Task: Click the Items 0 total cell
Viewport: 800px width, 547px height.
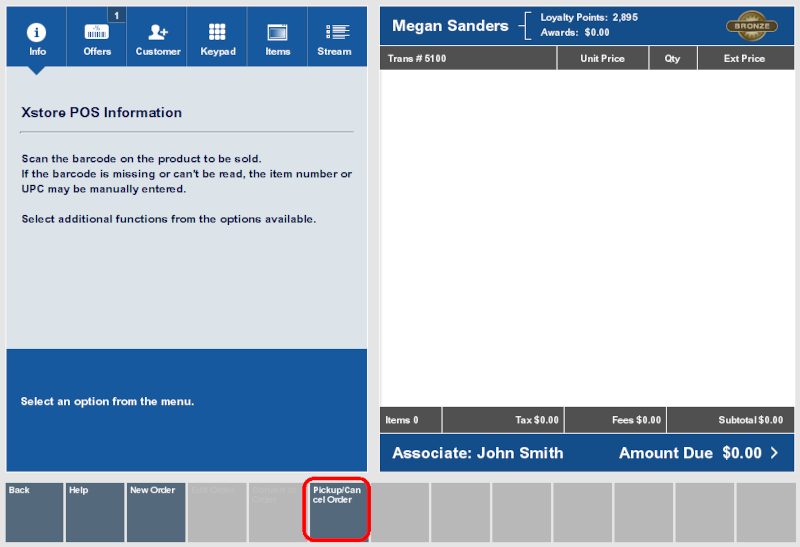Action: click(x=411, y=420)
